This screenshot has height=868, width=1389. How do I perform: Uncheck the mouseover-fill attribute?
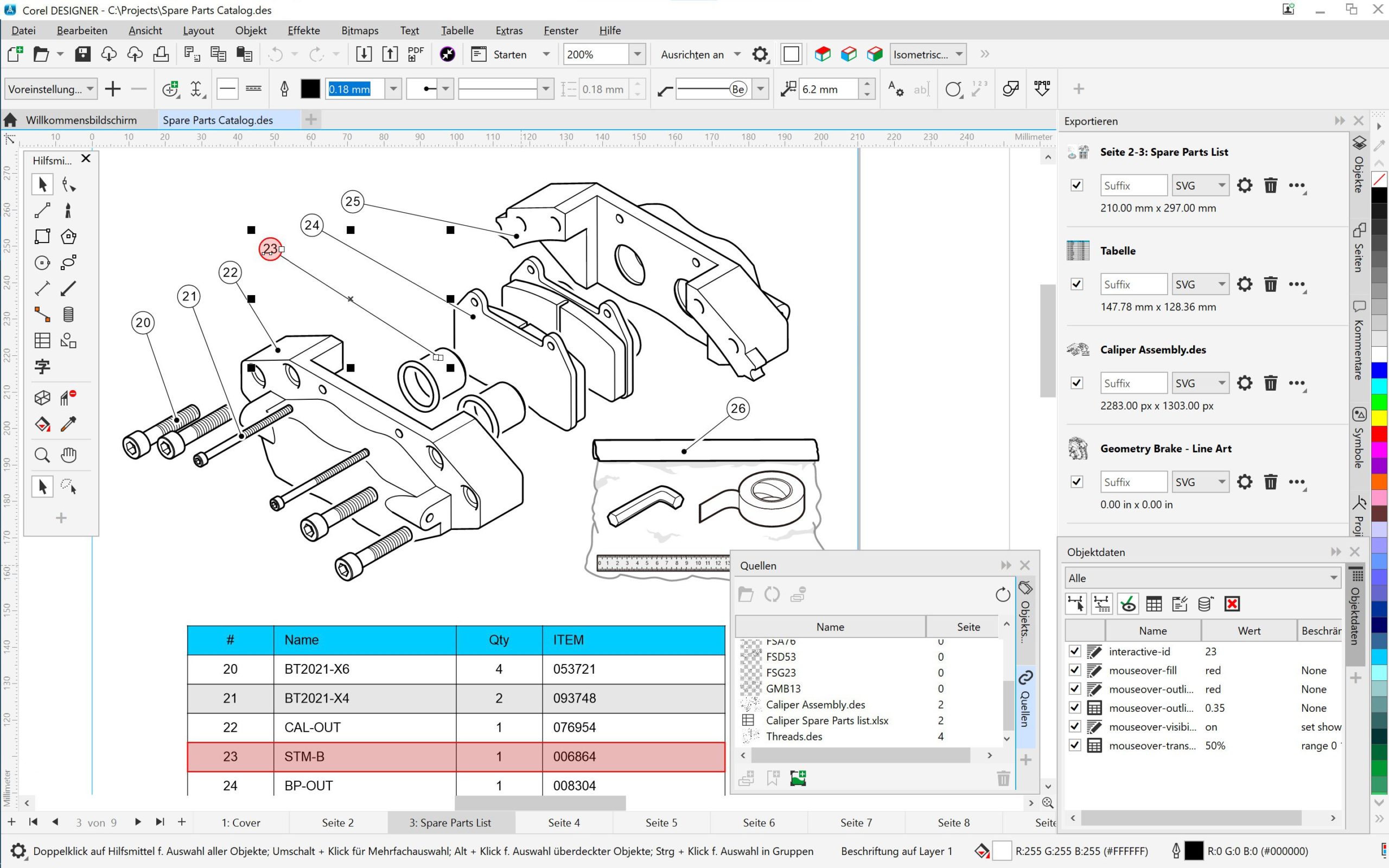pos(1075,670)
